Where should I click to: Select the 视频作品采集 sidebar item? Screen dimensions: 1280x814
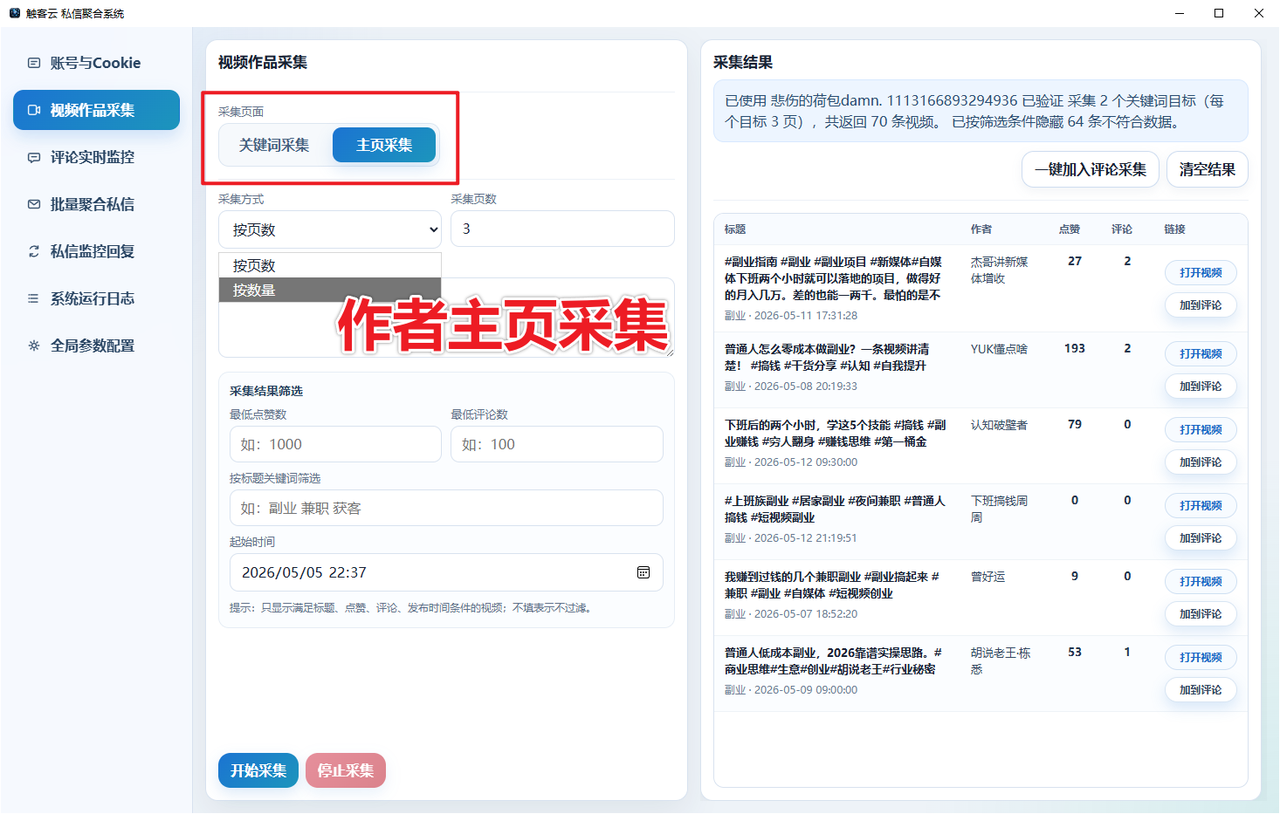coord(96,110)
